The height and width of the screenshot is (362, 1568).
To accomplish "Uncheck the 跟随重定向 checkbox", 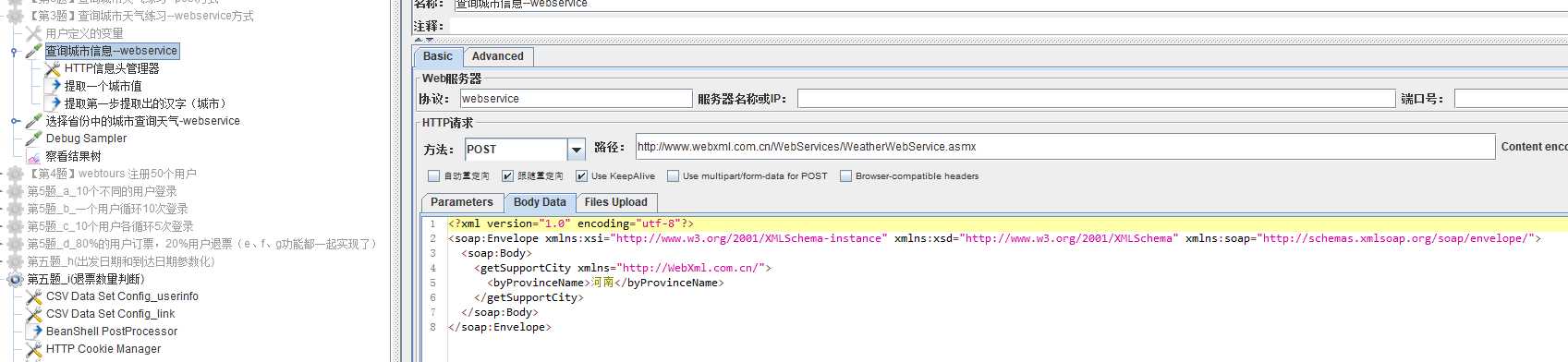I will tap(507, 175).
